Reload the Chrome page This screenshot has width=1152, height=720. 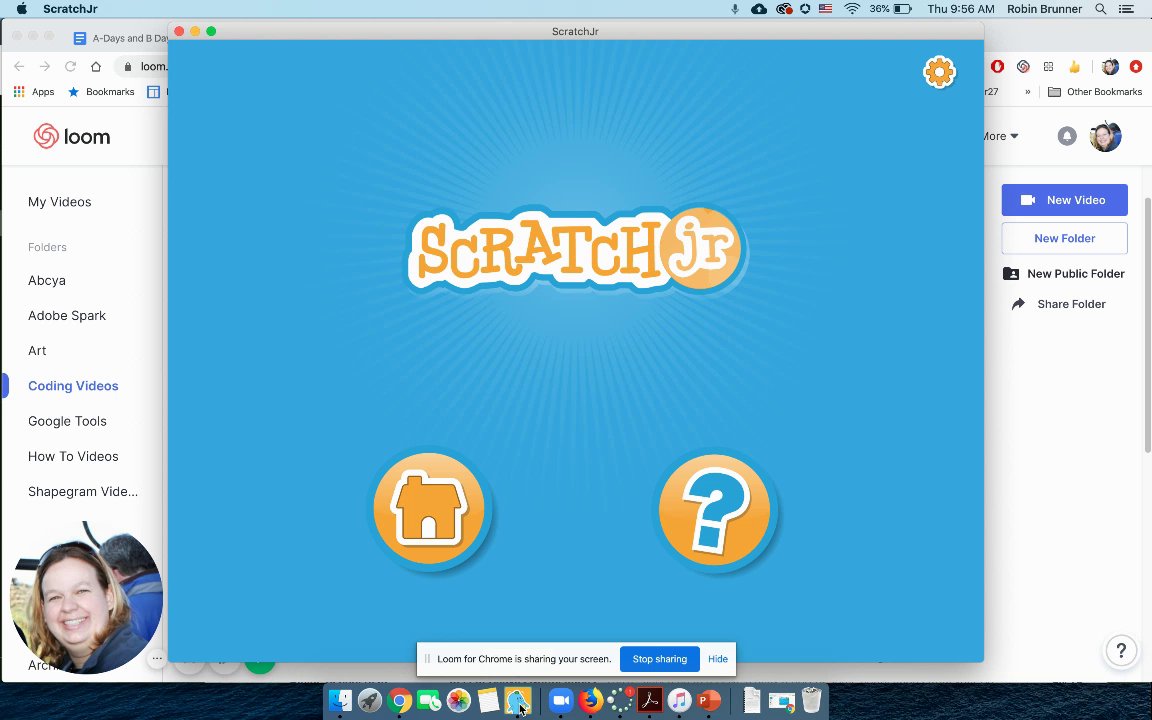pyautogui.click(x=71, y=66)
